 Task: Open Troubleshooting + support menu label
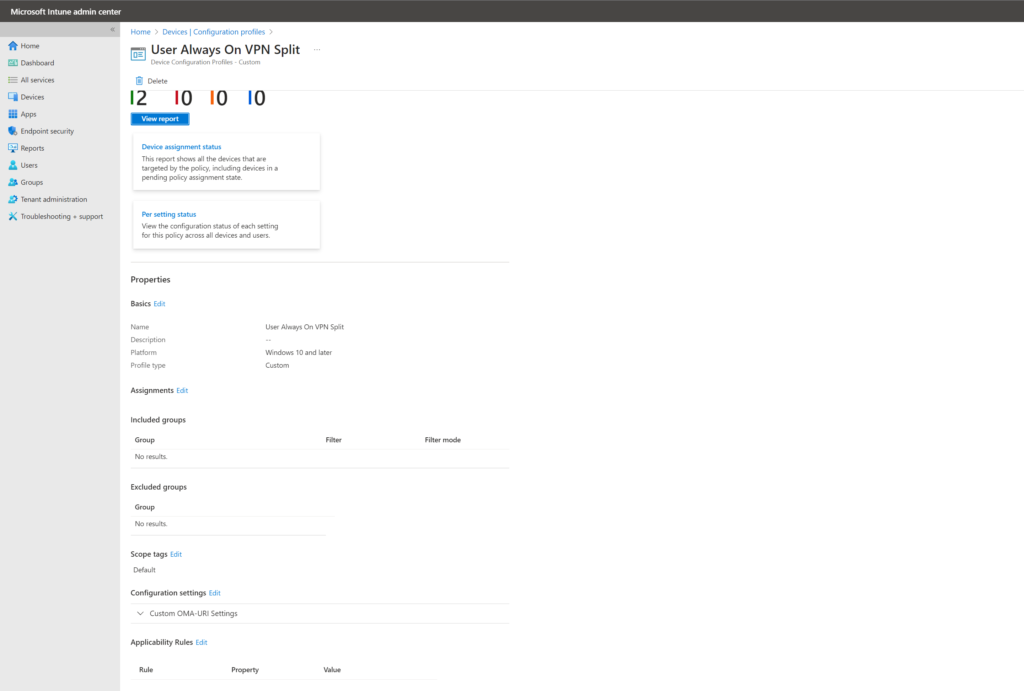click(61, 216)
